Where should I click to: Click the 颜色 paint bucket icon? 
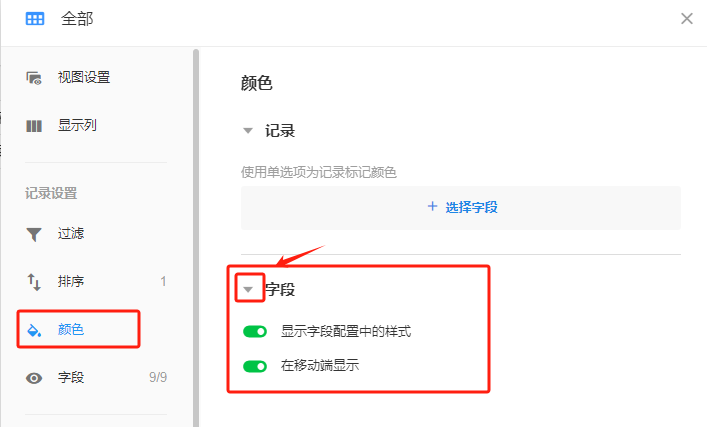(34, 330)
